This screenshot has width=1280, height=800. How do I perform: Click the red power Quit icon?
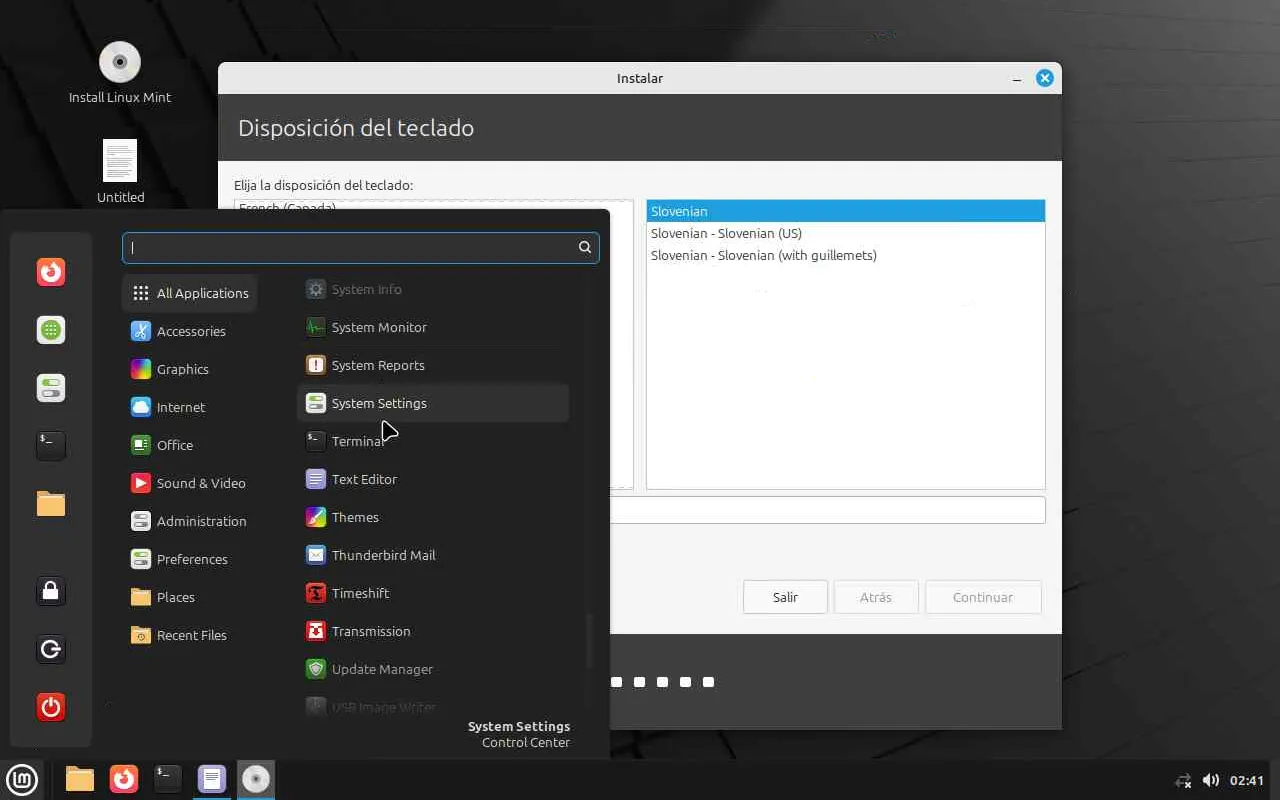click(x=51, y=708)
